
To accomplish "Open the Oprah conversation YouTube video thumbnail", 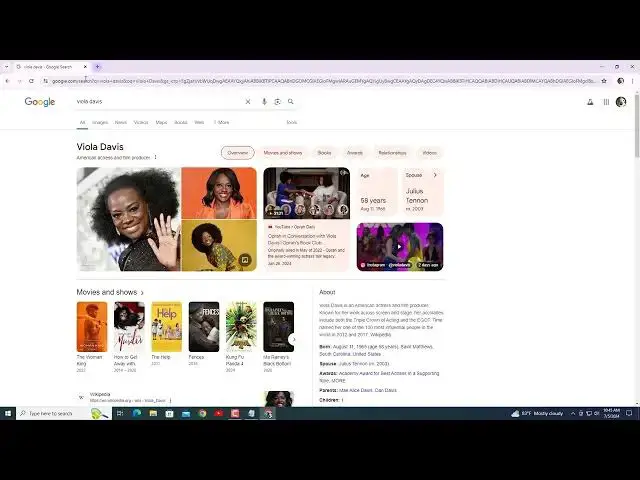I will (307, 193).
